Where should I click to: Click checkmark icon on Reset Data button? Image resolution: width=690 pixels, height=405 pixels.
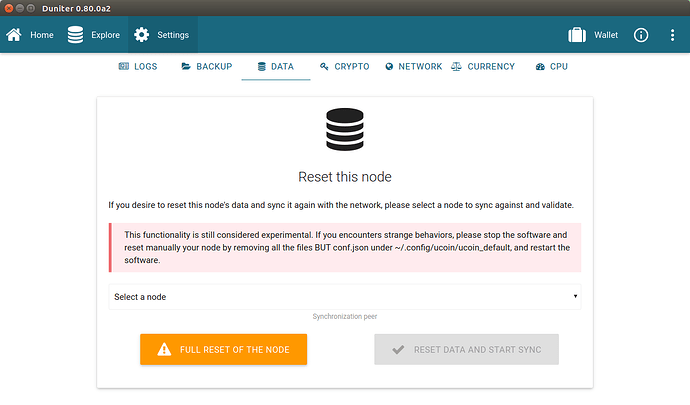tap(398, 350)
